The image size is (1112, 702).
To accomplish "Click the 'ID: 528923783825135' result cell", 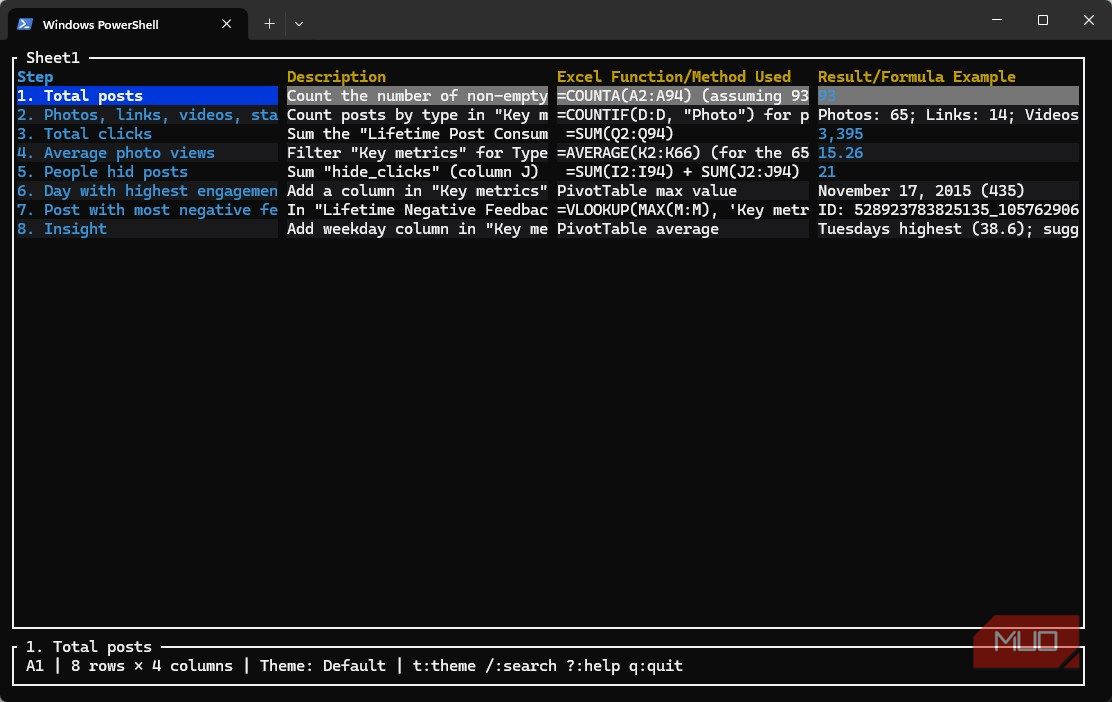I will (x=948, y=210).
